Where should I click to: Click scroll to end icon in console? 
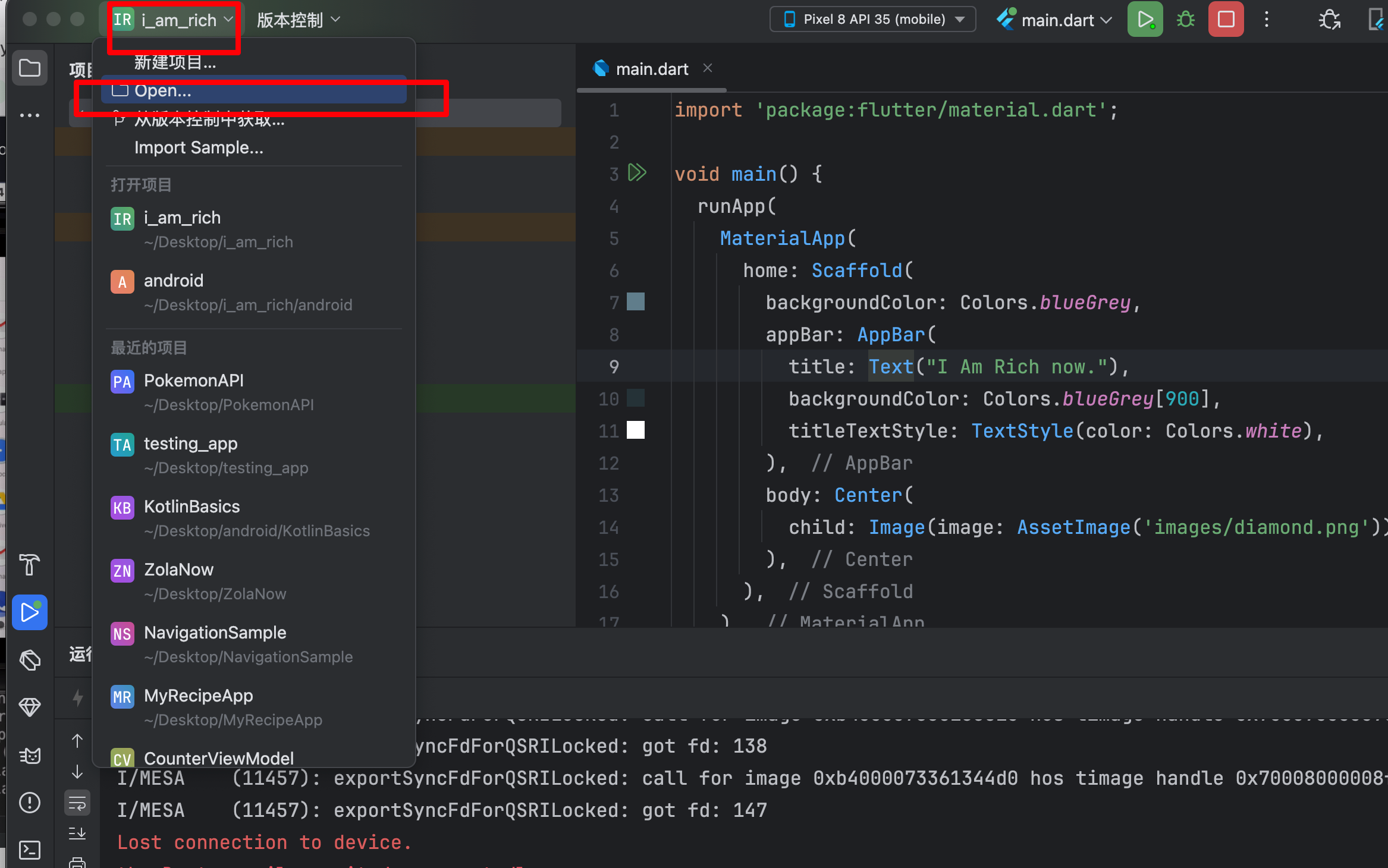pyautogui.click(x=77, y=834)
